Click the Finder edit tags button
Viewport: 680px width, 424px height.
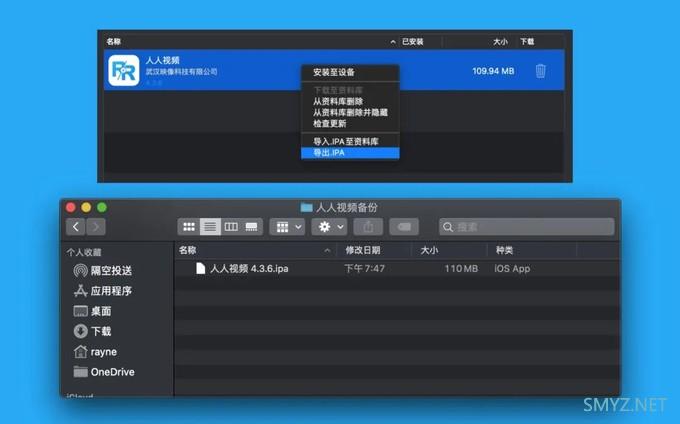tap(404, 227)
